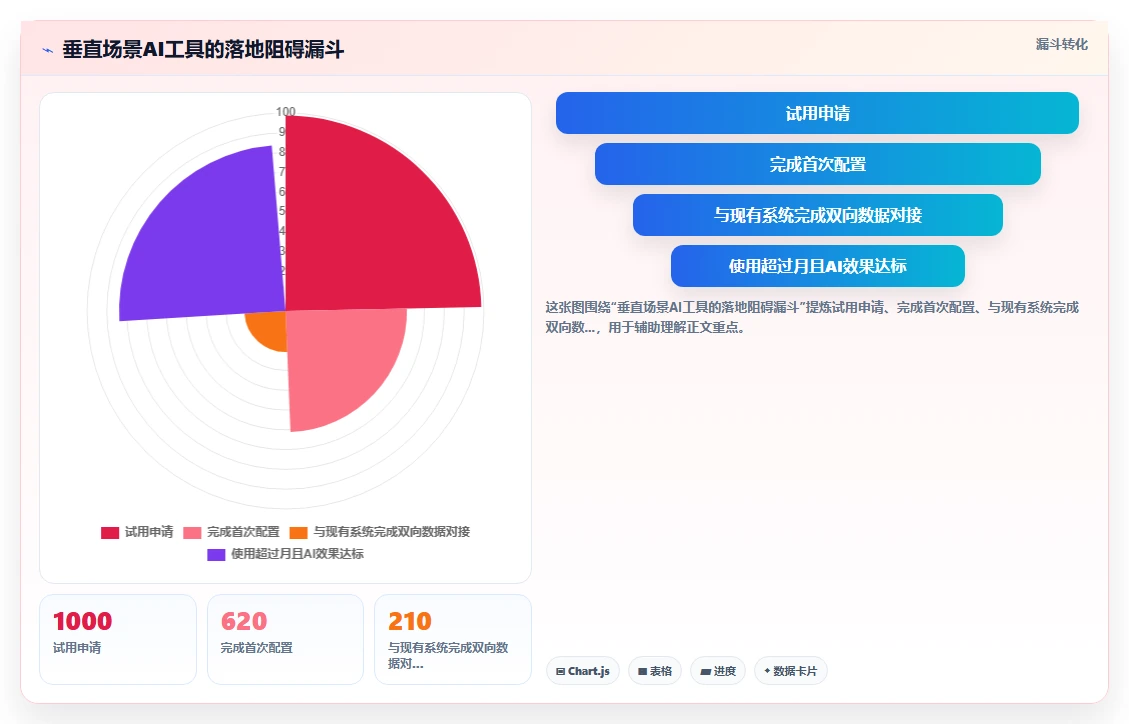This screenshot has height=724, width=1129.
Task: Click the 210 value in third card
Action: (410, 621)
